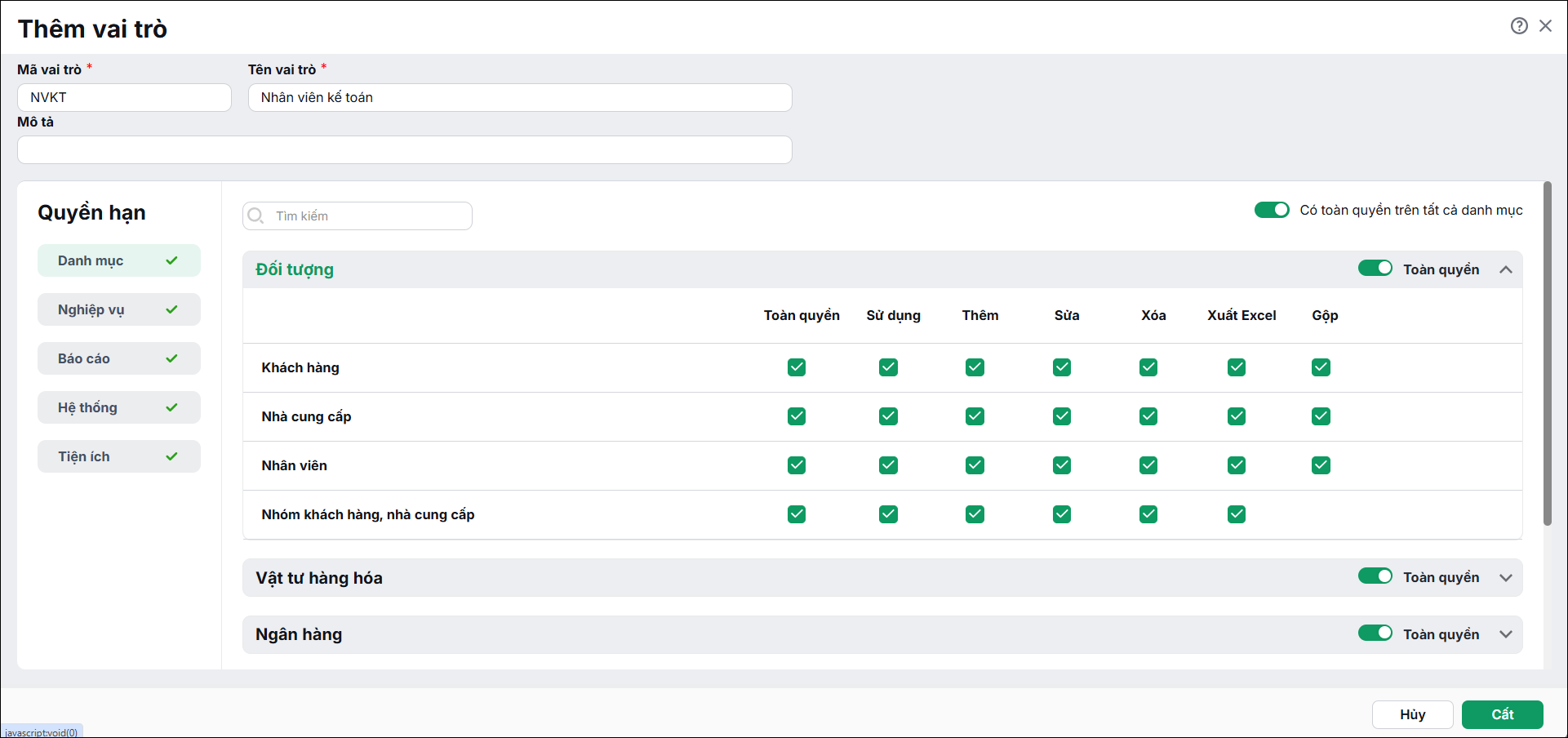This screenshot has height=738, width=1568.
Task: Select the Danh mục permission tab
Action: pyautogui.click(x=119, y=260)
